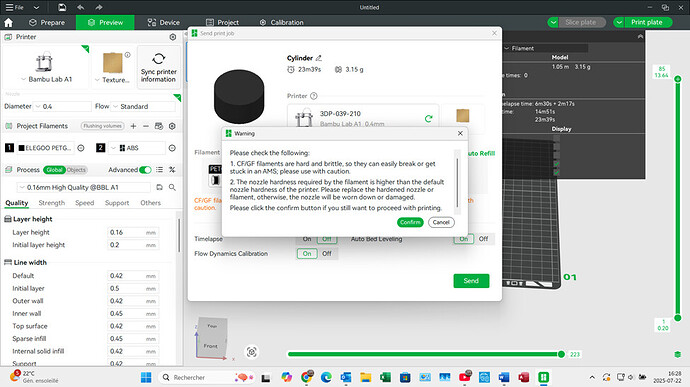Click the AMS sync icon beside Project Filaments
The width and height of the screenshot is (690, 387).
coord(159,126)
